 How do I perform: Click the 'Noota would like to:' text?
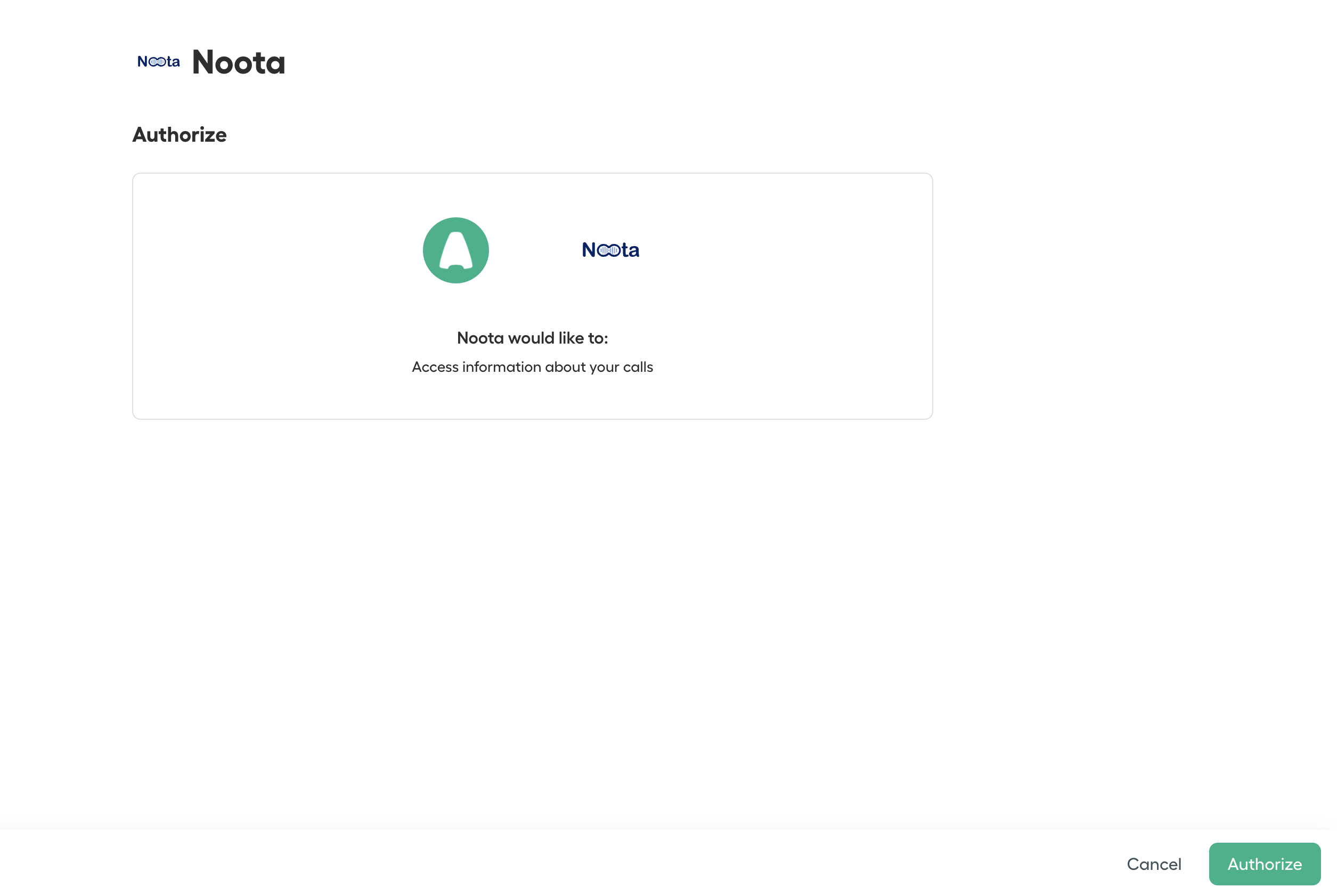tap(532, 338)
